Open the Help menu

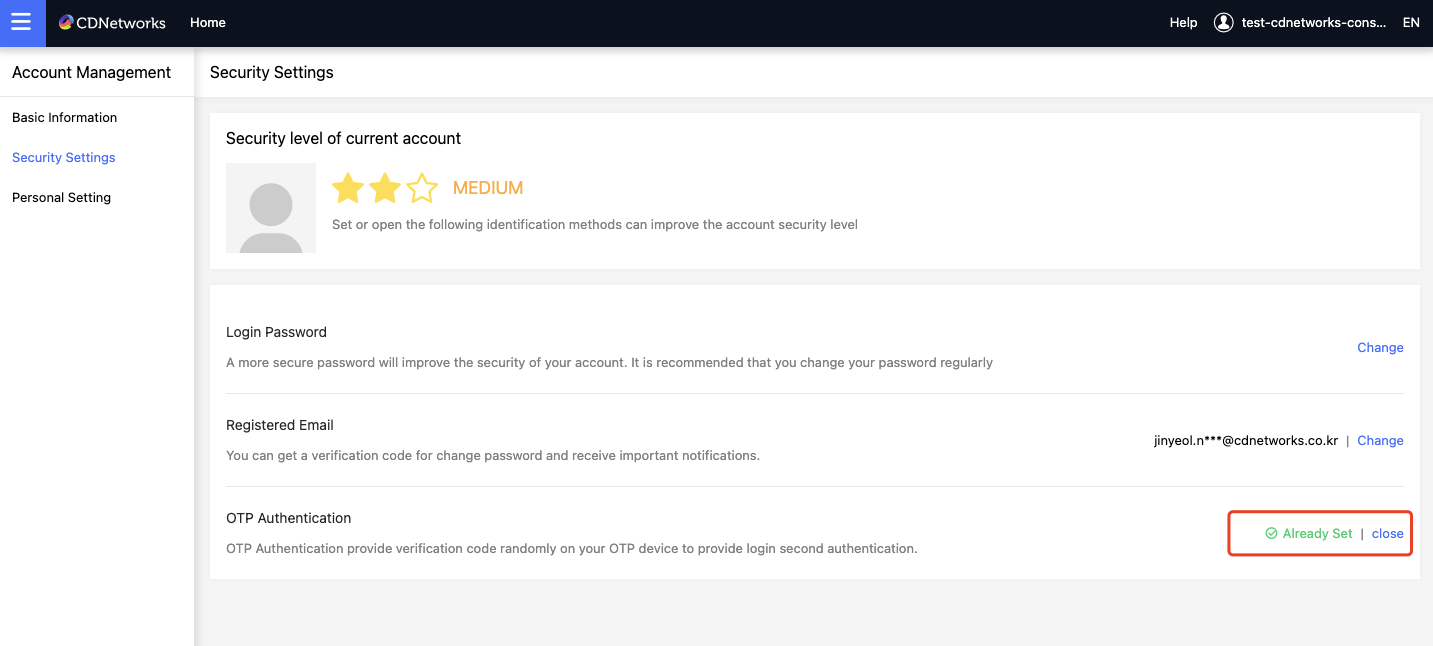(x=1183, y=23)
